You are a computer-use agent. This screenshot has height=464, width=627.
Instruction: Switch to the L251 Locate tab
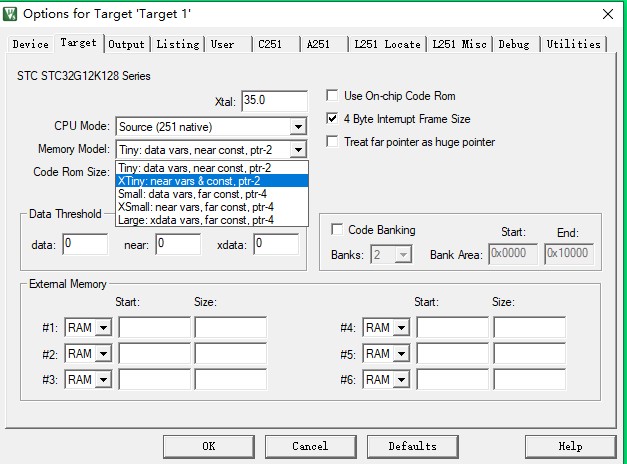(387, 44)
